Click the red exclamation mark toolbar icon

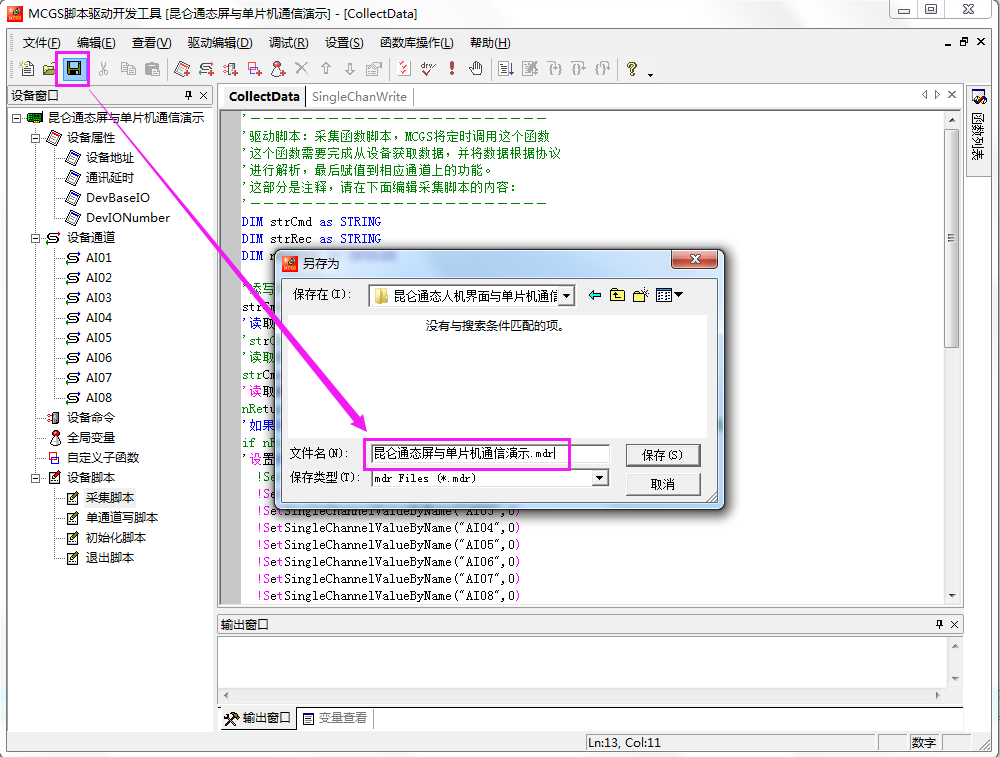(x=452, y=69)
